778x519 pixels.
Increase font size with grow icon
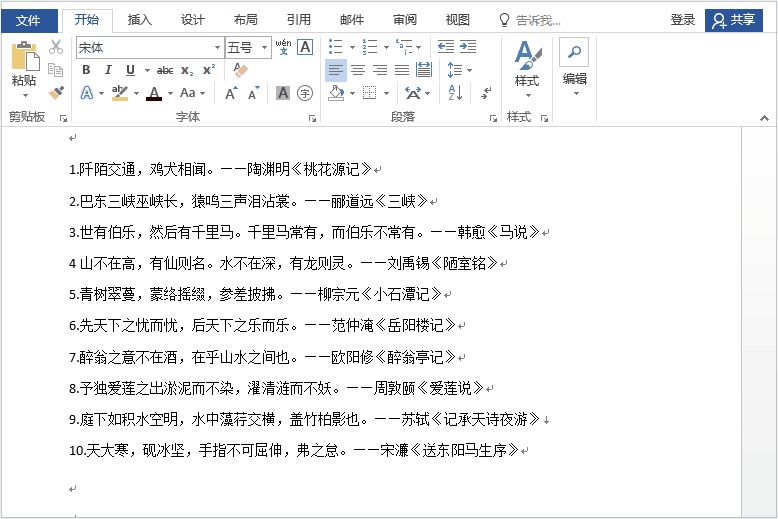231,93
